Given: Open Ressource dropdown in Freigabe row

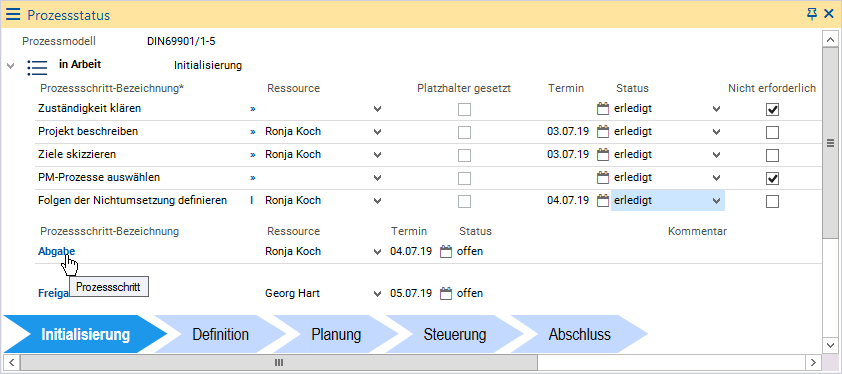Looking at the screenshot, I should 378,294.
